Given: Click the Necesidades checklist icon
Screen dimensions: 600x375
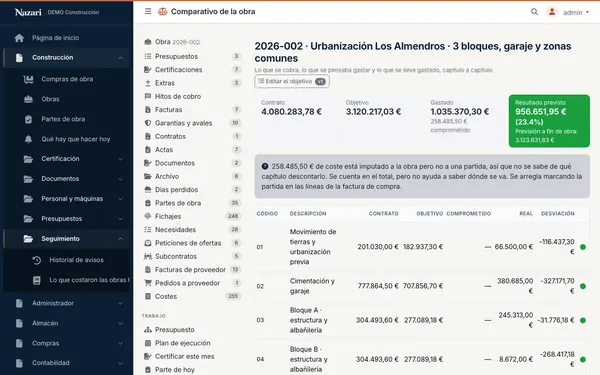Looking at the screenshot, I should [x=148, y=230].
